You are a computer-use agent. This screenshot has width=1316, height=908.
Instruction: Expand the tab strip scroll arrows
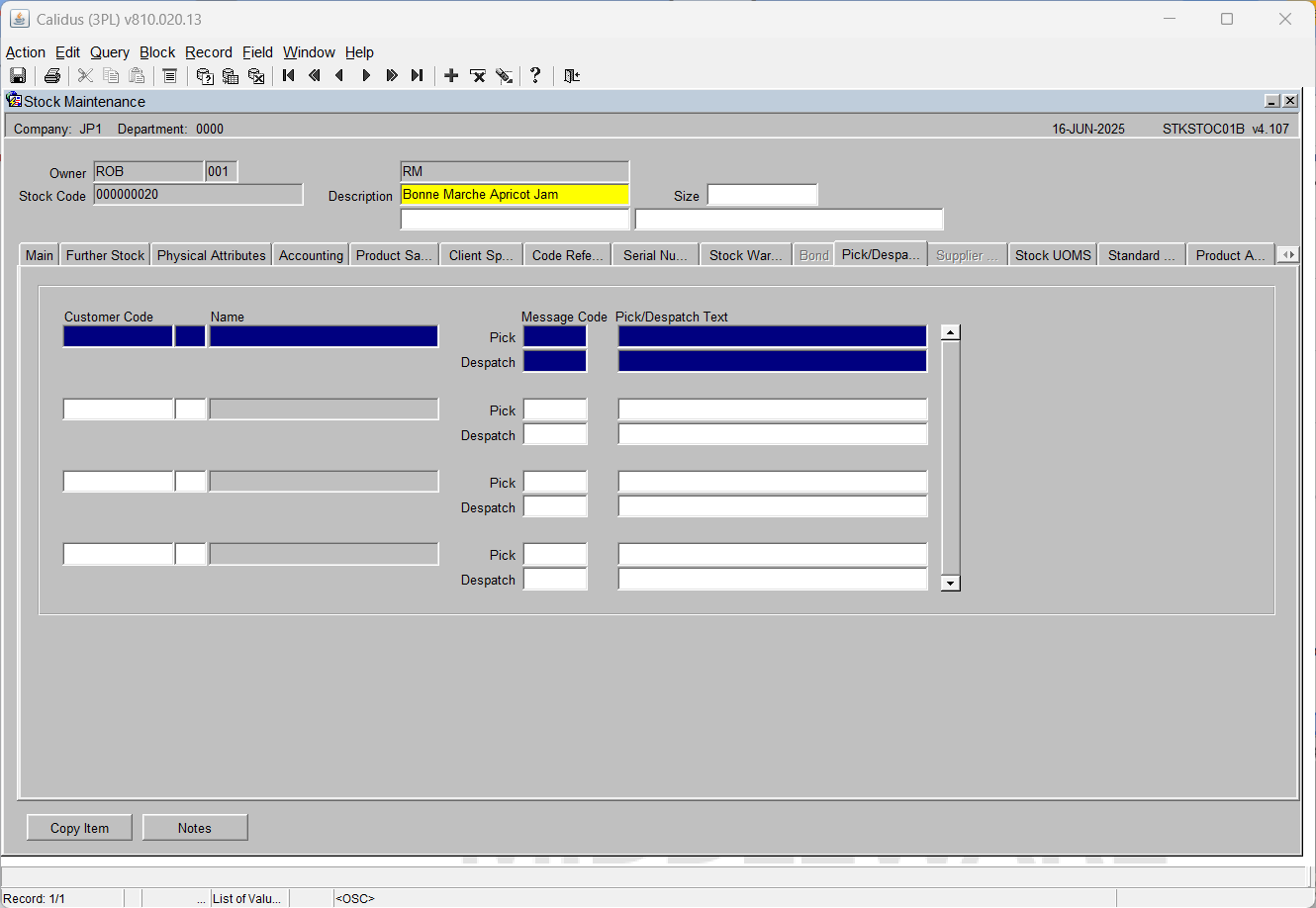(1288, 255)
